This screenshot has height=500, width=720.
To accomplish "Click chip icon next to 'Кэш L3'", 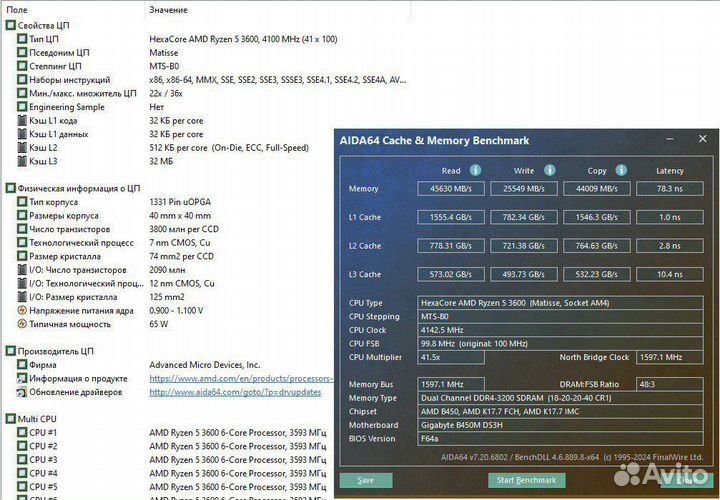I will 22,161.
